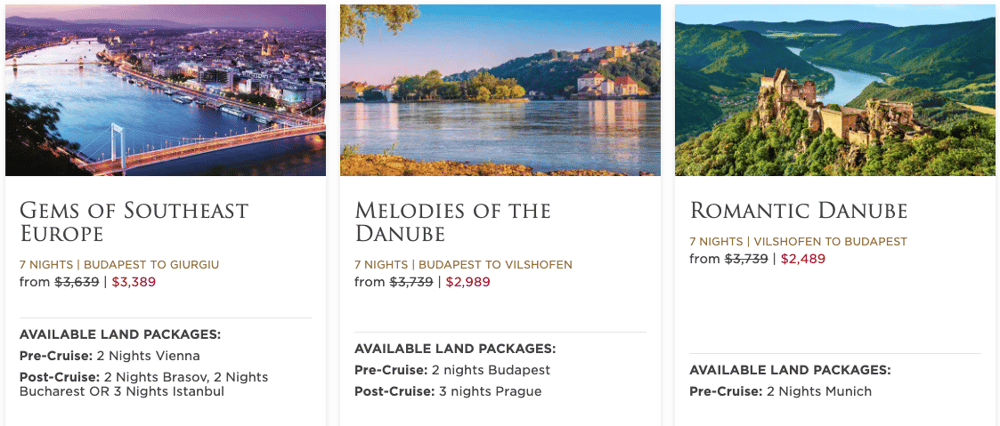Click the Post-Cruise Brasov, Bucharest or Istanbul line

[x=144, y=385]
